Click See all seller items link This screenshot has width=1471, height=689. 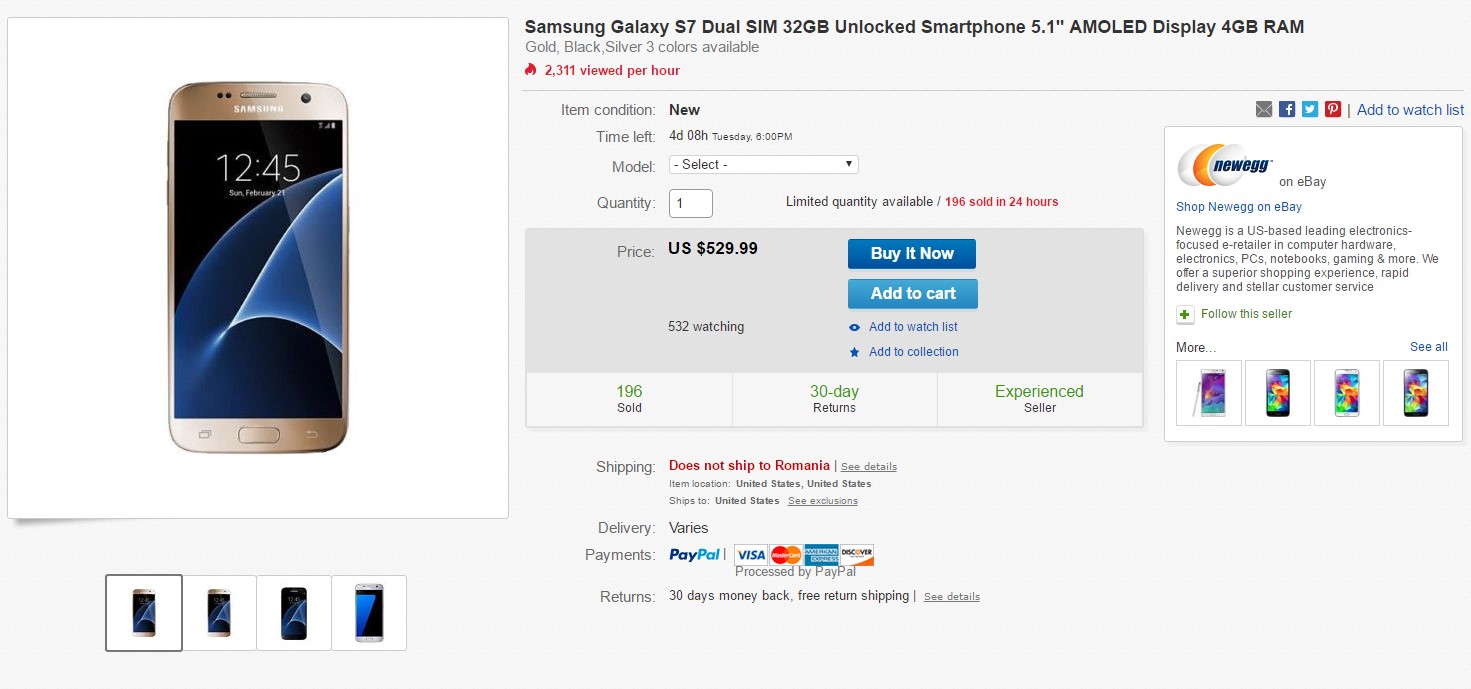1428,347
